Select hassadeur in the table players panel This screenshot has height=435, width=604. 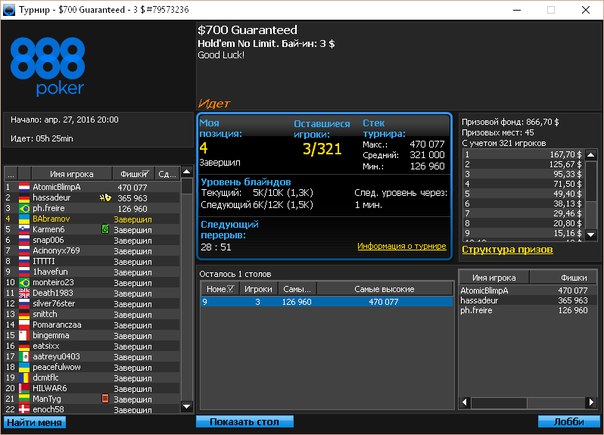[528, 301]
